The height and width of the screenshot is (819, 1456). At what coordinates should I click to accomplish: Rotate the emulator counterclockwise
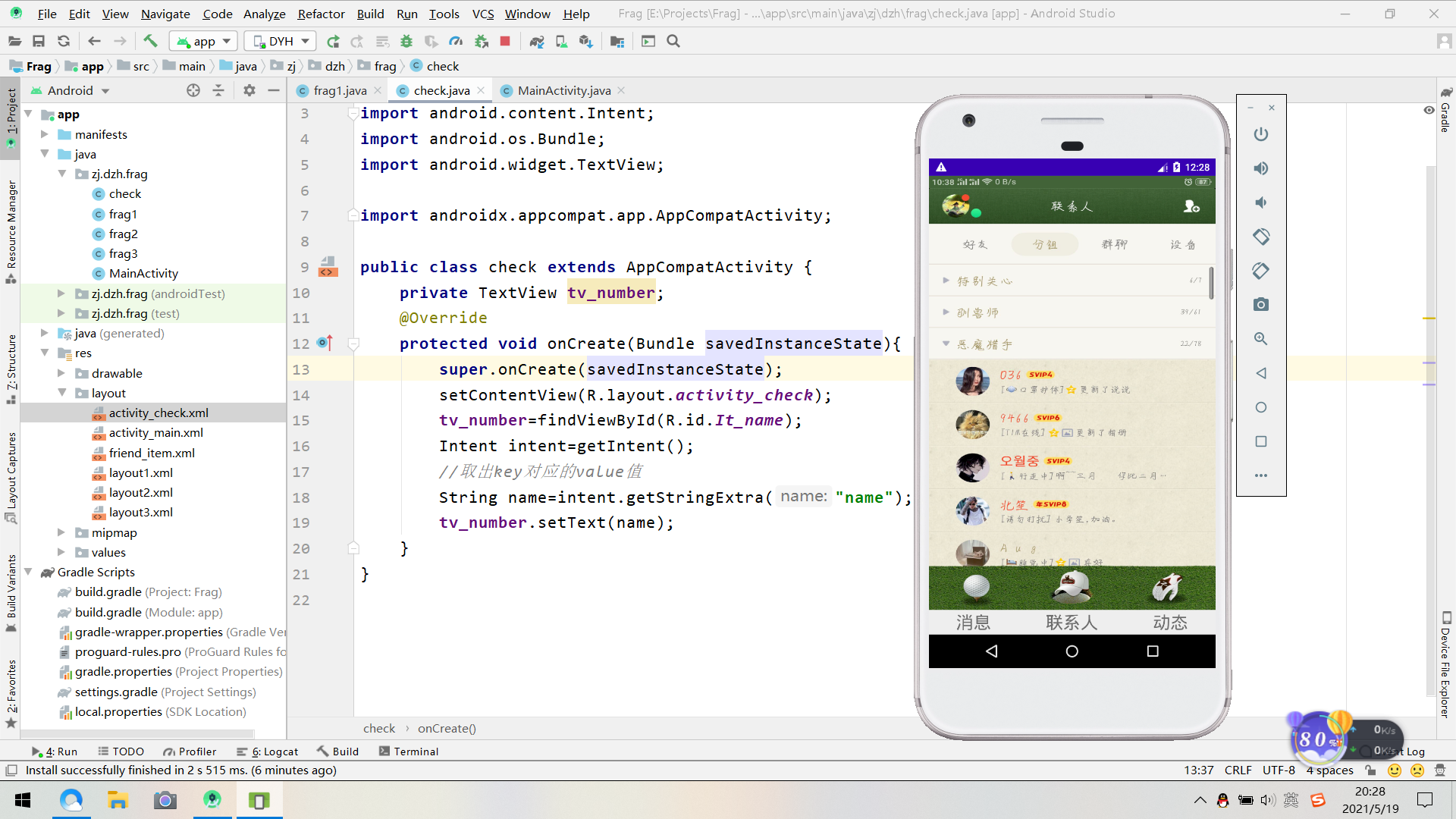pos(1261,237)
